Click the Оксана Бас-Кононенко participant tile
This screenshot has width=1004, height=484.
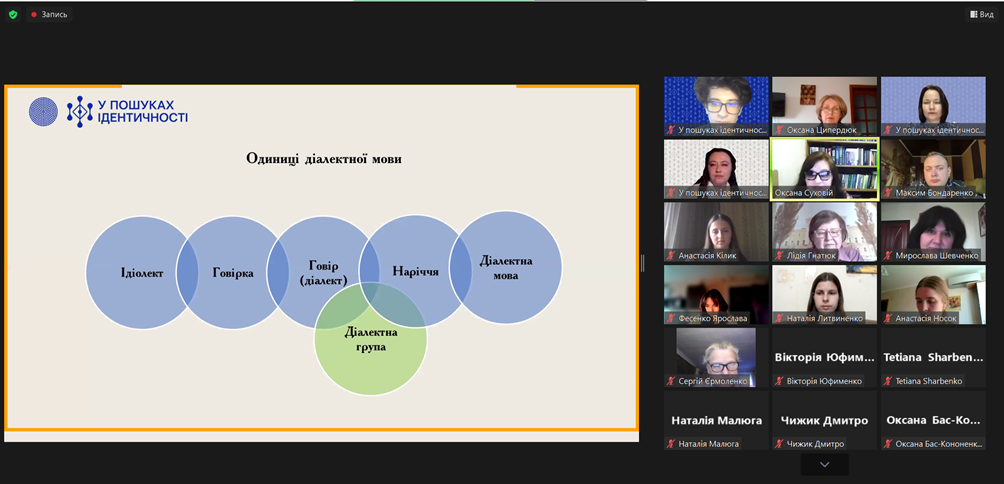pyautogui.click(x=932, y=420)
